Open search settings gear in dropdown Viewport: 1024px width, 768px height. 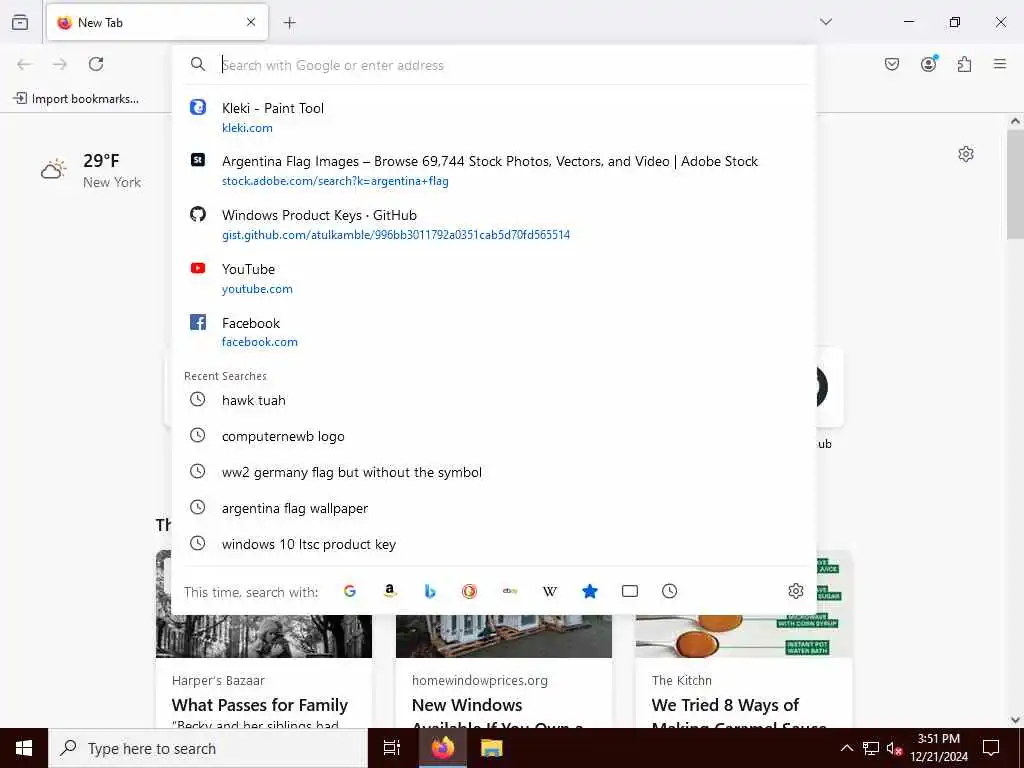pos(795,591)
